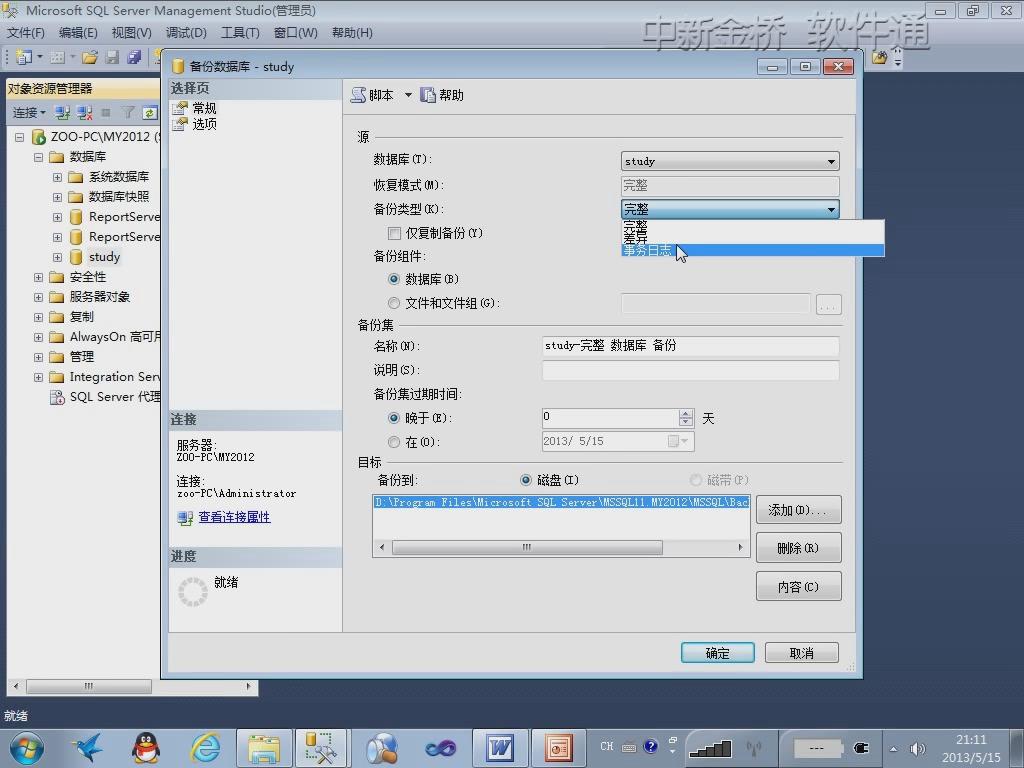
Task: Collapse the 数据库 tree node
Action: tap(39, 157)
